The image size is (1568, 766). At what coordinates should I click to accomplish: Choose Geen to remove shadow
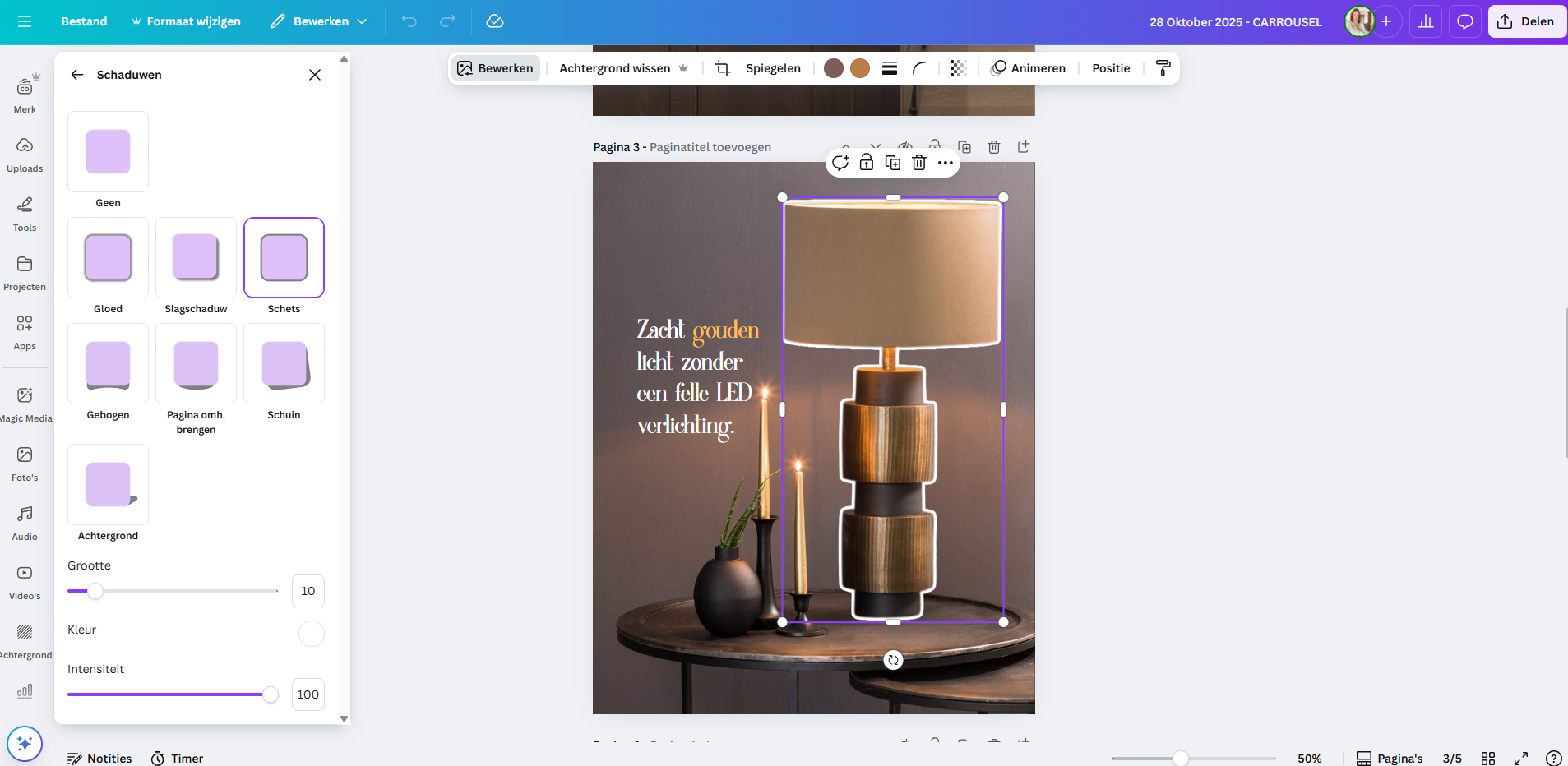(108, 152)
